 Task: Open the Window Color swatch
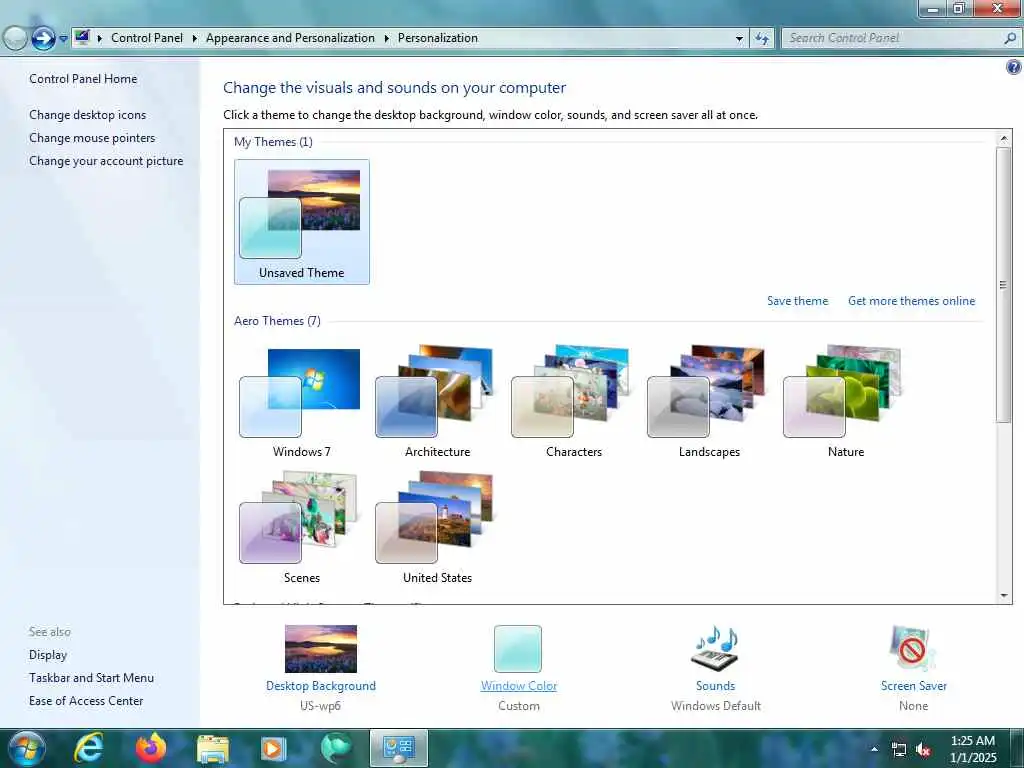(x=518, y=648)
